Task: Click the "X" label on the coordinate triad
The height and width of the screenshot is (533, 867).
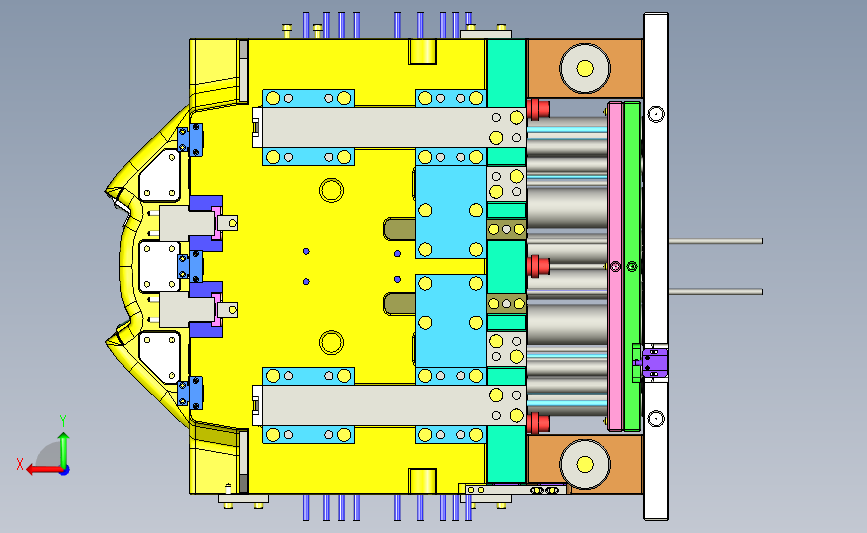Action: click(20, 464)
